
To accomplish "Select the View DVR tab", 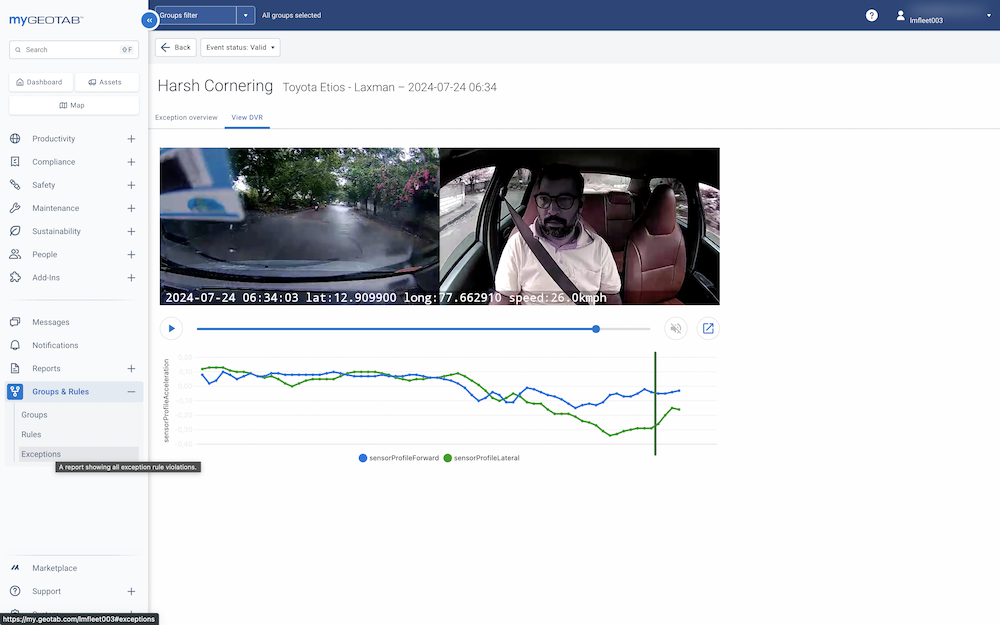I will point(247,117).
